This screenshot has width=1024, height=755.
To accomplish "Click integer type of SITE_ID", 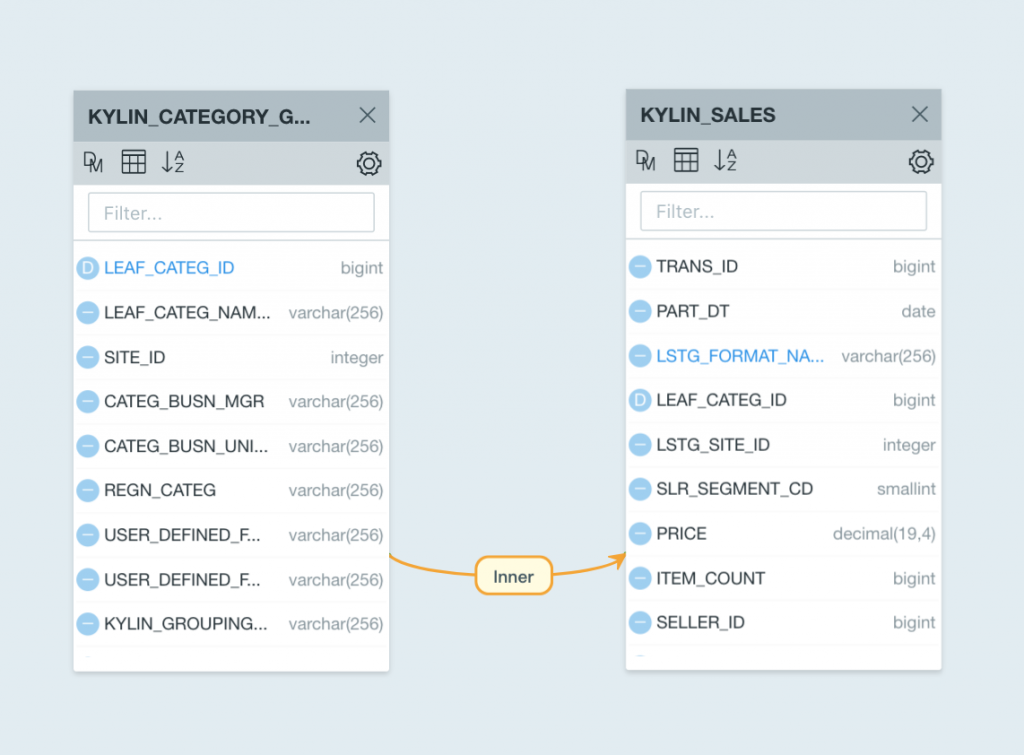I will coord(357,358).
